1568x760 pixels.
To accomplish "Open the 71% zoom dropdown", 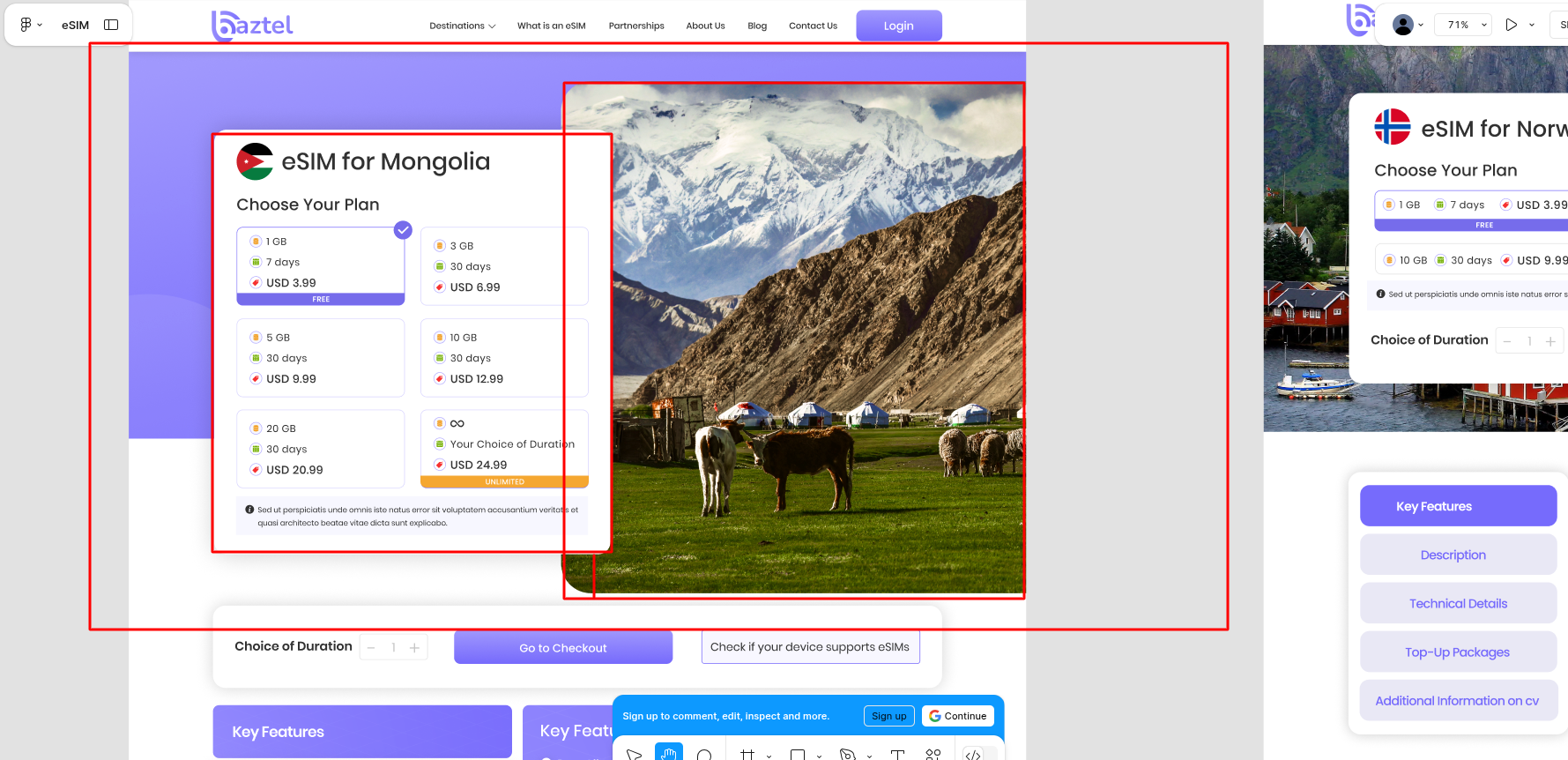I will click(x=1462, y=25).
